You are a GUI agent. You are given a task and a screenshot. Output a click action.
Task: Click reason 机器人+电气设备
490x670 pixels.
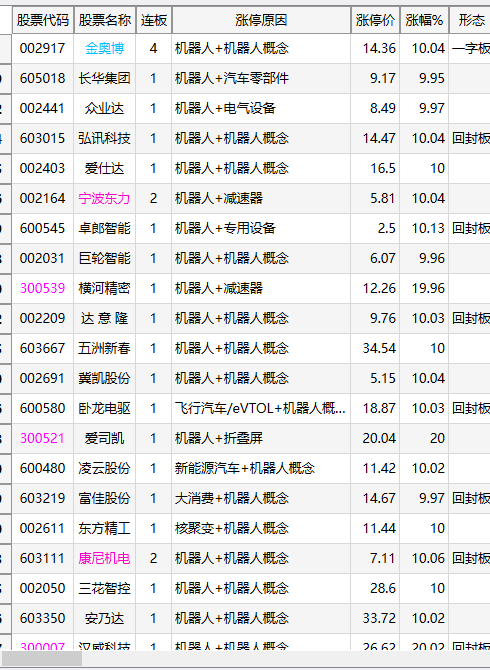(x=225, y=108)
